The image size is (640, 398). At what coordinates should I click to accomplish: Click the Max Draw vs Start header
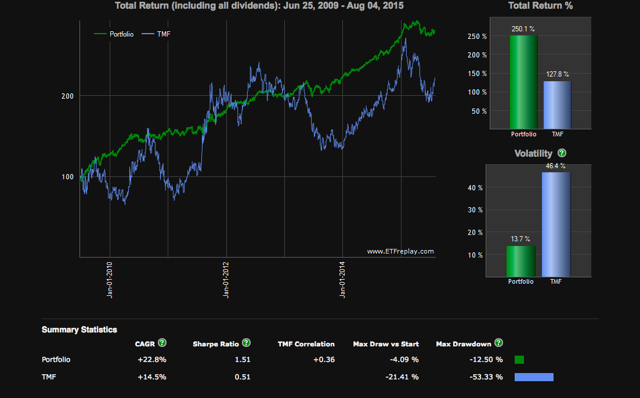[386, 344]
